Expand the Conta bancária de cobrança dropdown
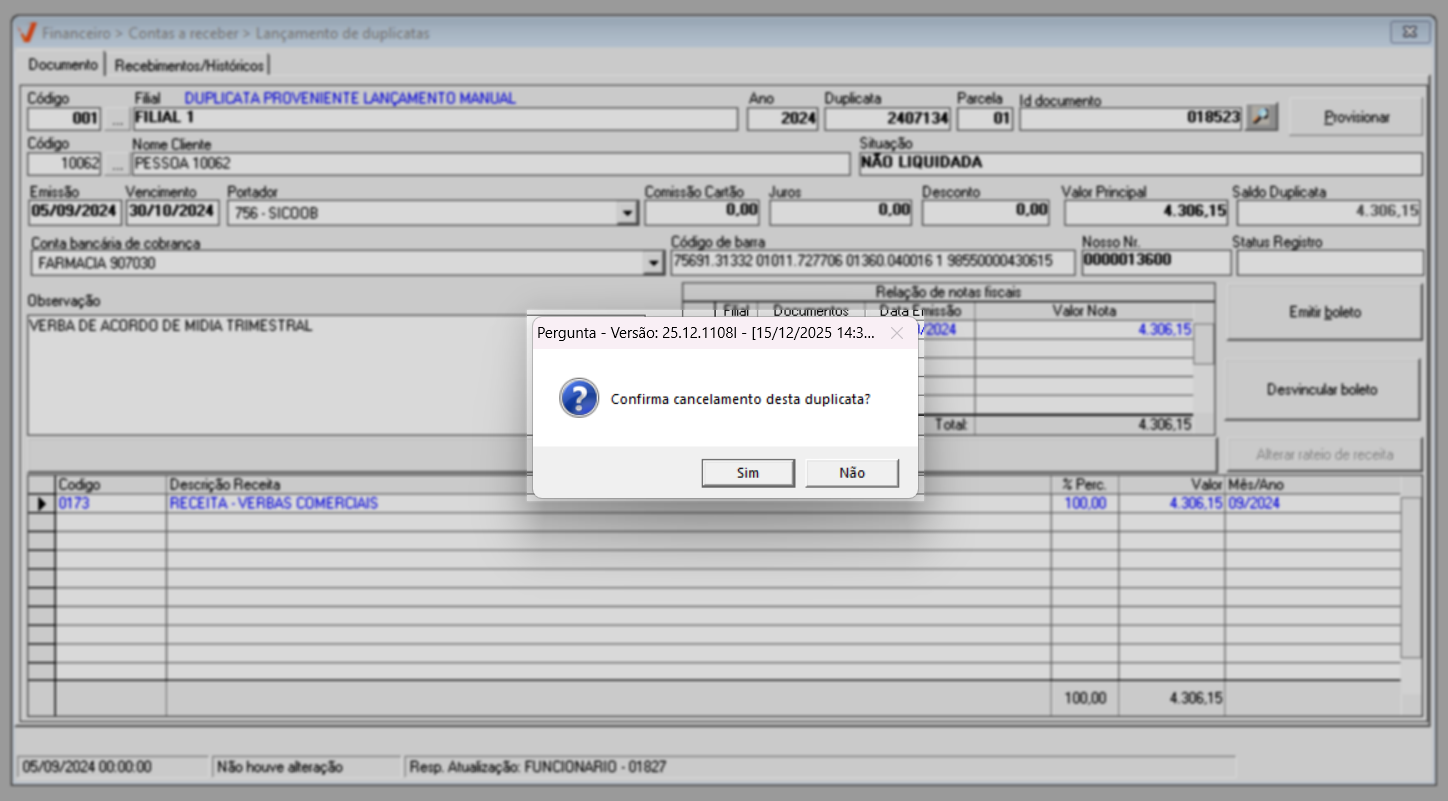Screen dimensions: 1448x801 (653, 263)
